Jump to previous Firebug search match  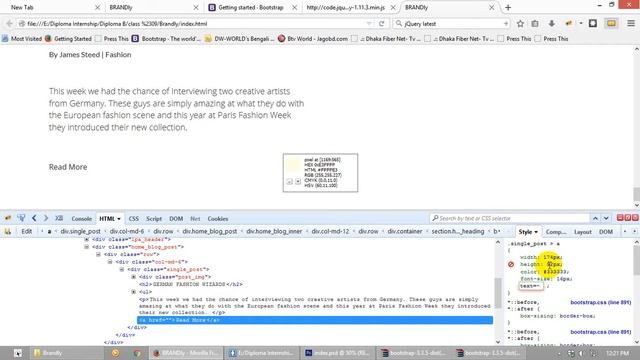click(596, 218)
